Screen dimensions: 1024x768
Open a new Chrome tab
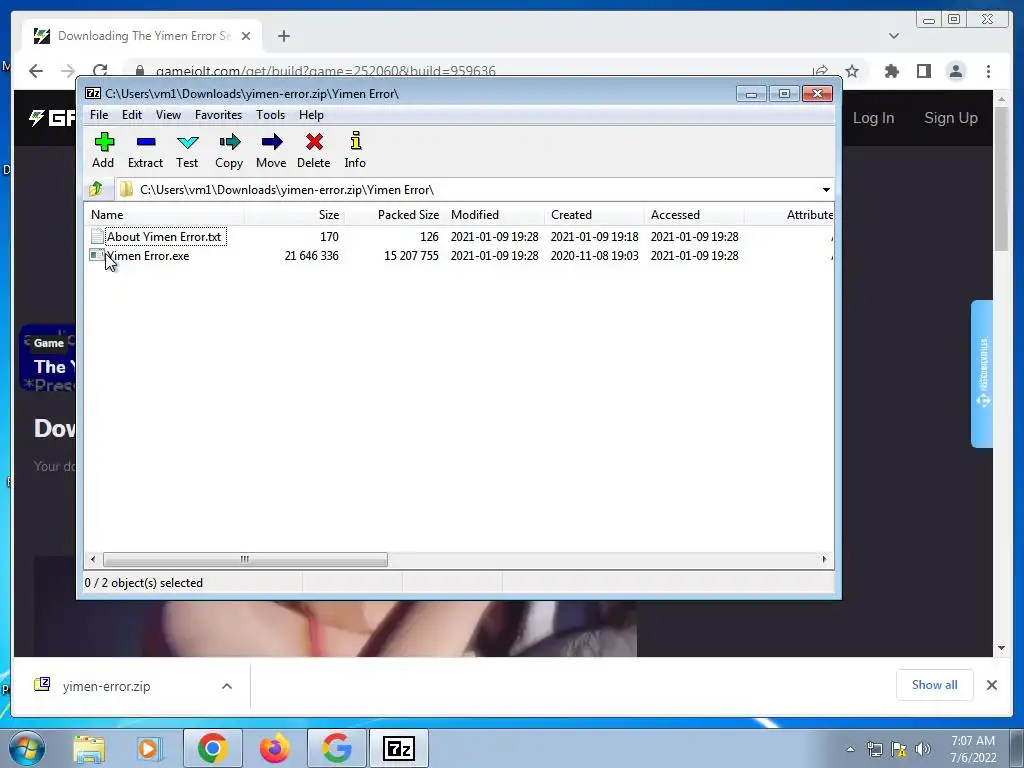(283, 36)
